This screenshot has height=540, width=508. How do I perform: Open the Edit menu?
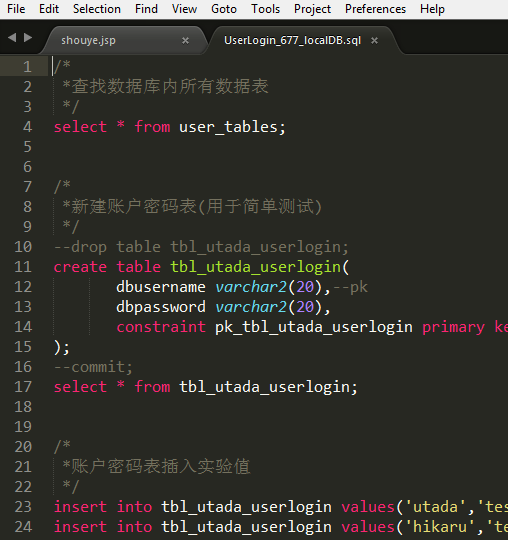(49, 9)
